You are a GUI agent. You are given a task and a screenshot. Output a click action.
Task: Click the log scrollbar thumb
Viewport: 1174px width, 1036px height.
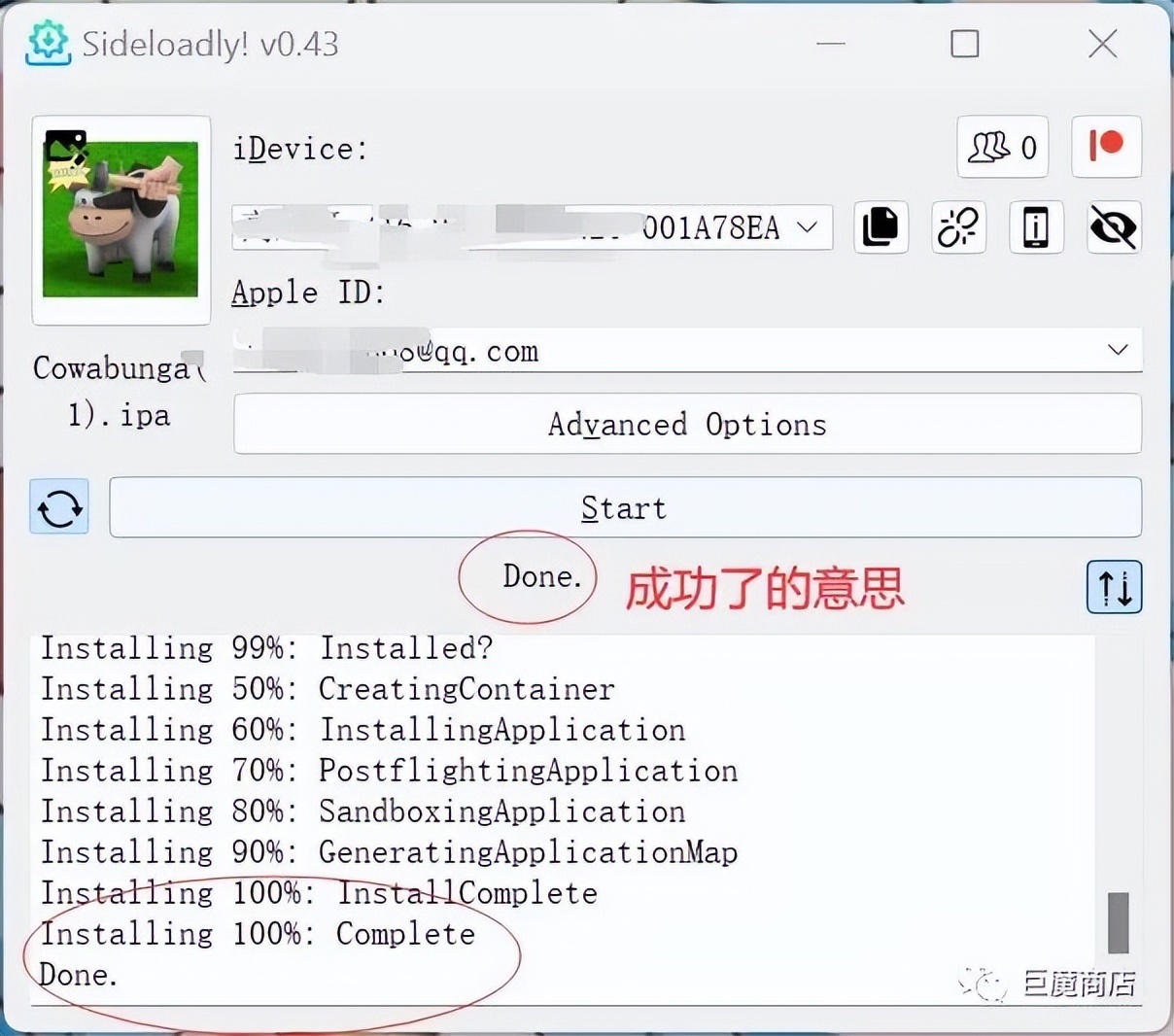point(1119,923)
